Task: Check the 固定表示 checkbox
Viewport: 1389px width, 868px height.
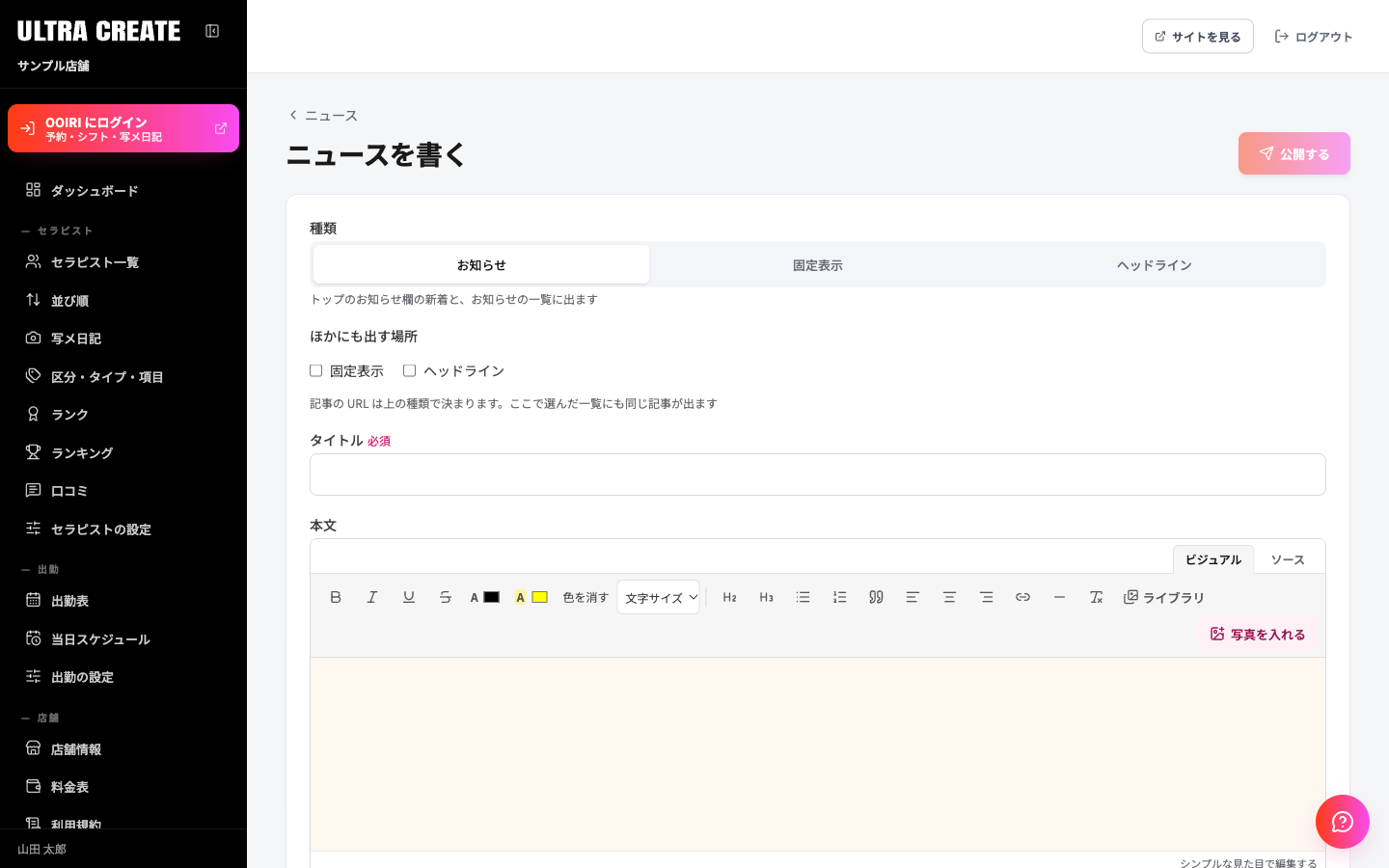Action: pyautogui.click(x=315, y=370)
